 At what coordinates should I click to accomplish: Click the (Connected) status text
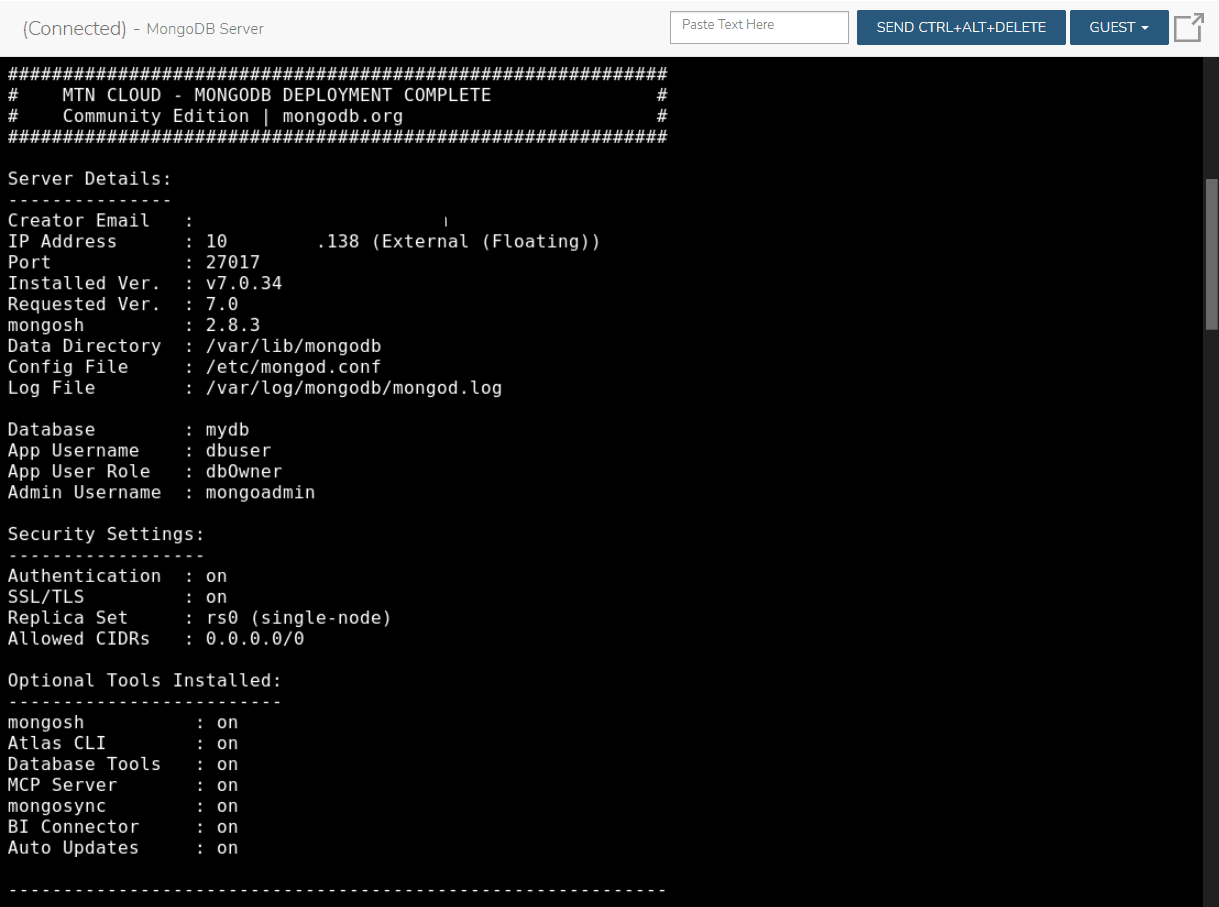tap(74, 29)
